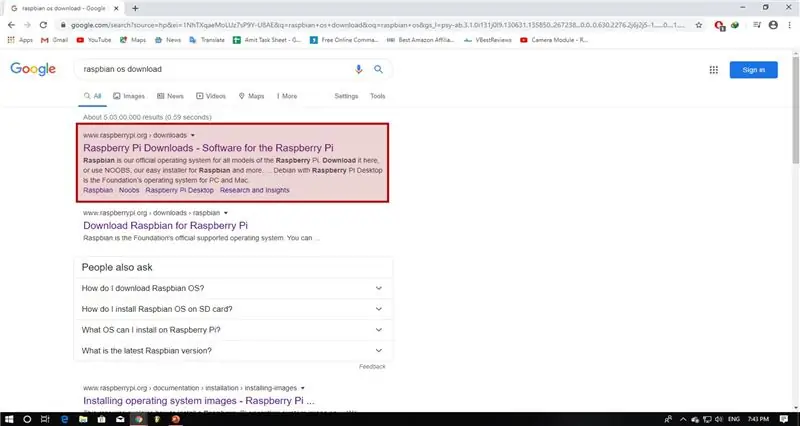Open the Windows Start menu
The width and height of the screenshot is (800, 426).
pos(9,419)
